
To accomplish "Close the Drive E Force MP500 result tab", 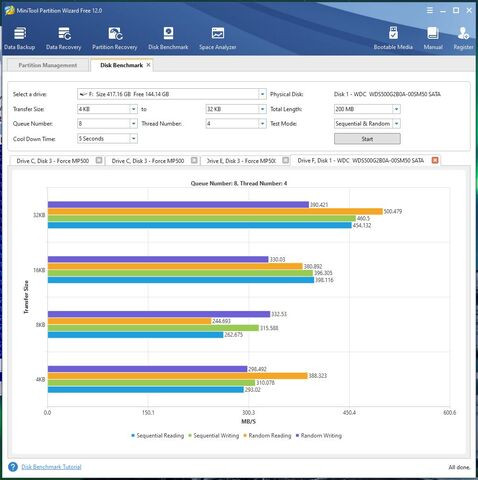I will [x=286, y=160].
